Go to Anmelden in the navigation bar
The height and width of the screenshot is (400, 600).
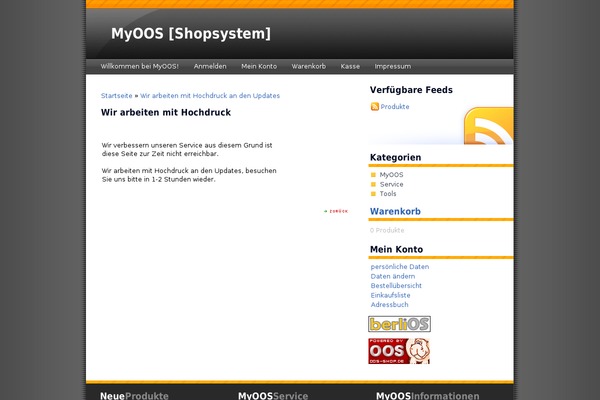pos(210,66)
